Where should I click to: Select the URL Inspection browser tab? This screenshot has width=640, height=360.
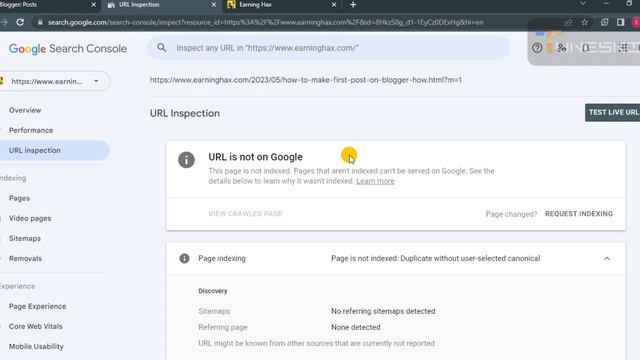[x=161, y=4]
